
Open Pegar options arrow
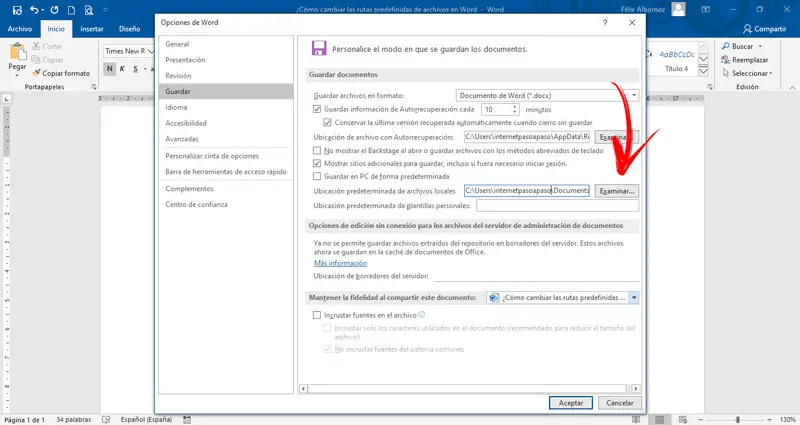tap(17, 74)
